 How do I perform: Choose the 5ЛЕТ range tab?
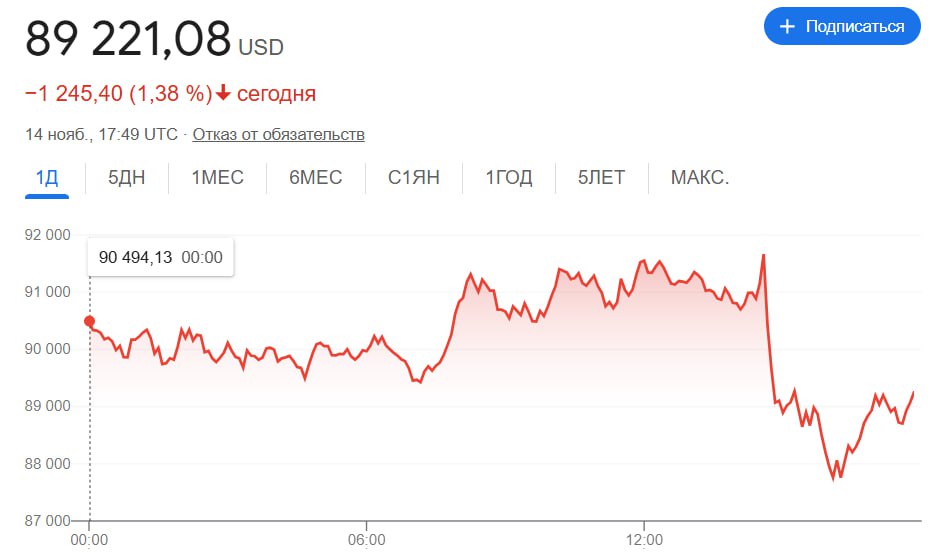pos(601,178)
